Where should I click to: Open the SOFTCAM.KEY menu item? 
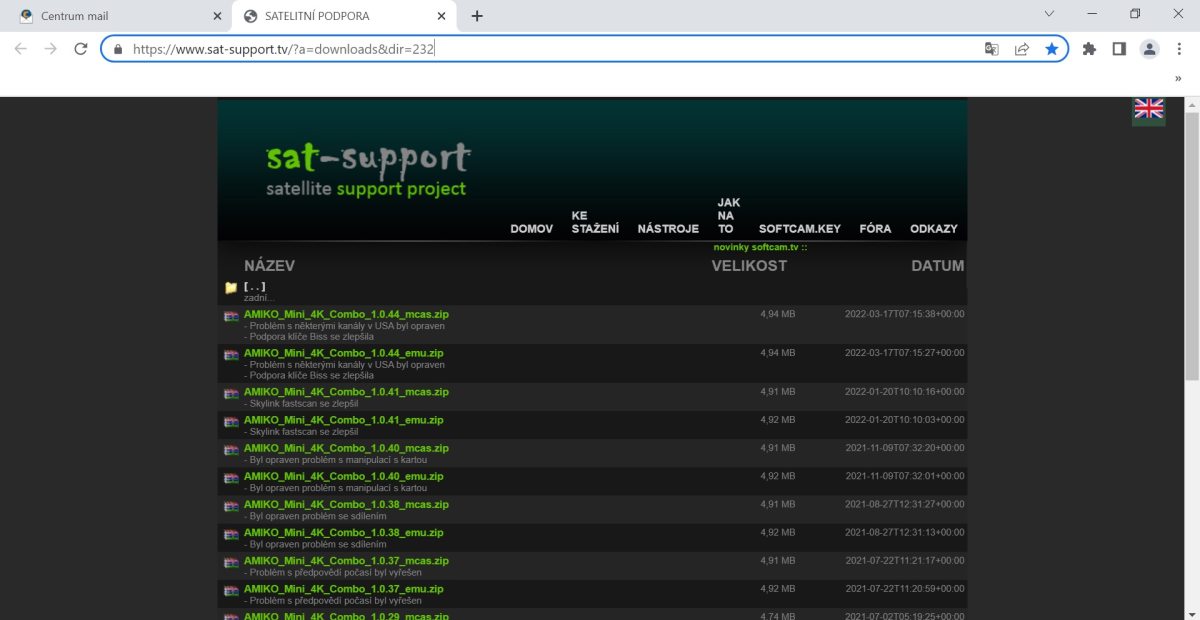800,229
